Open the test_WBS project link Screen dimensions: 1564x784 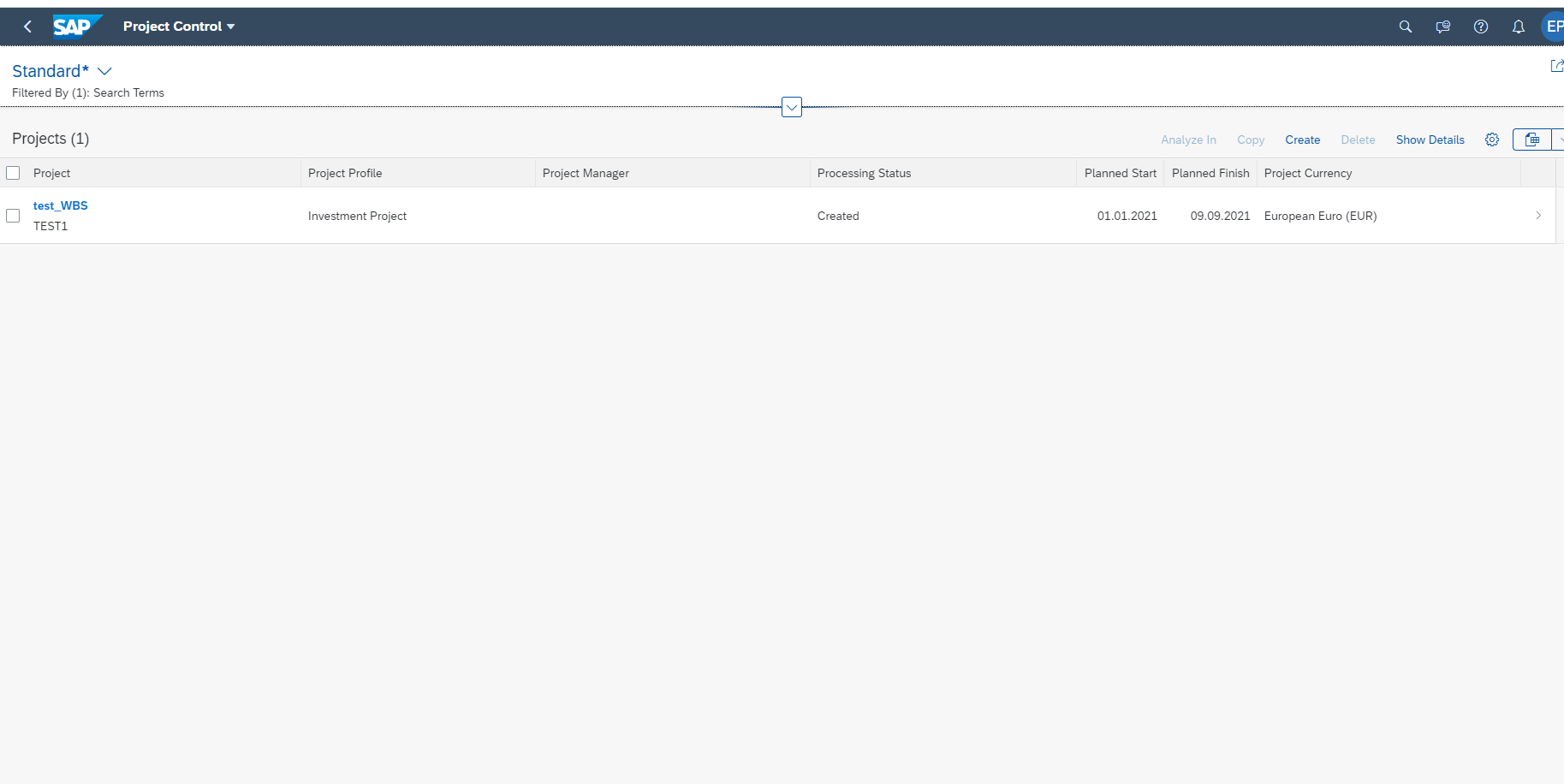pos(61,205)
